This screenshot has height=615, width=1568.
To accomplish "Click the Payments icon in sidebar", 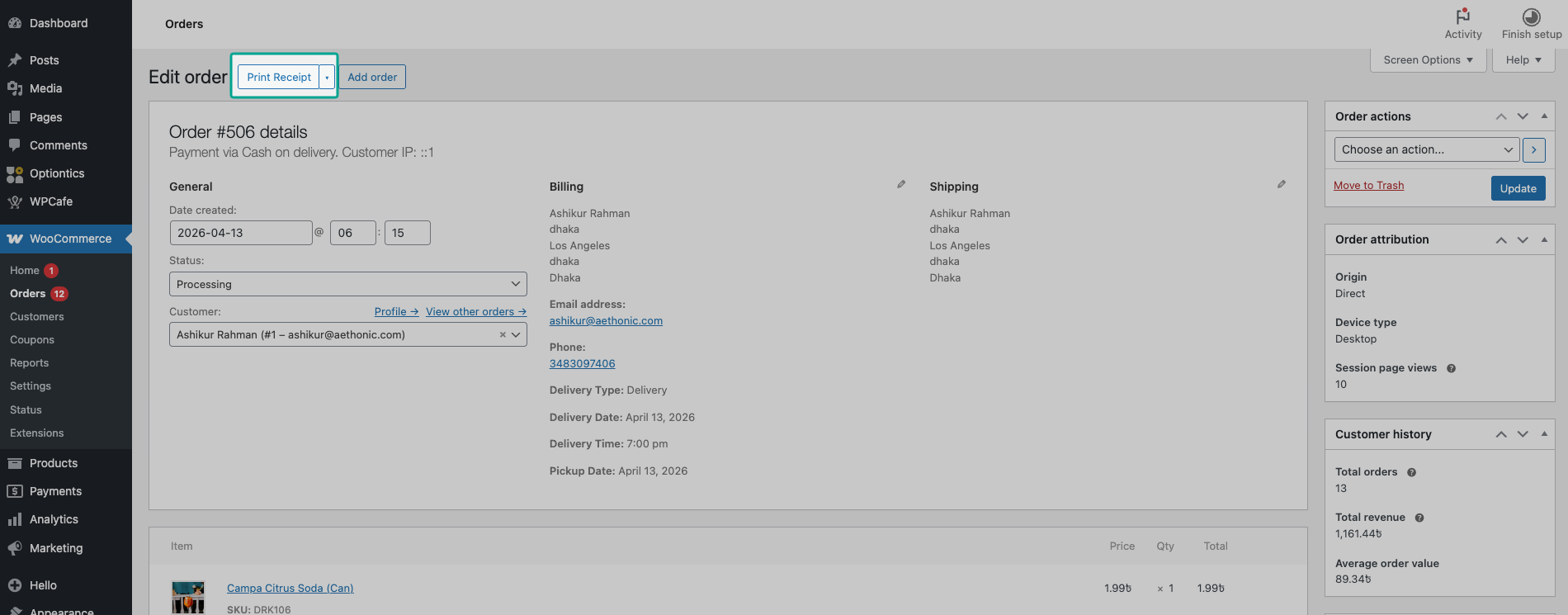I will click(15, 491).
